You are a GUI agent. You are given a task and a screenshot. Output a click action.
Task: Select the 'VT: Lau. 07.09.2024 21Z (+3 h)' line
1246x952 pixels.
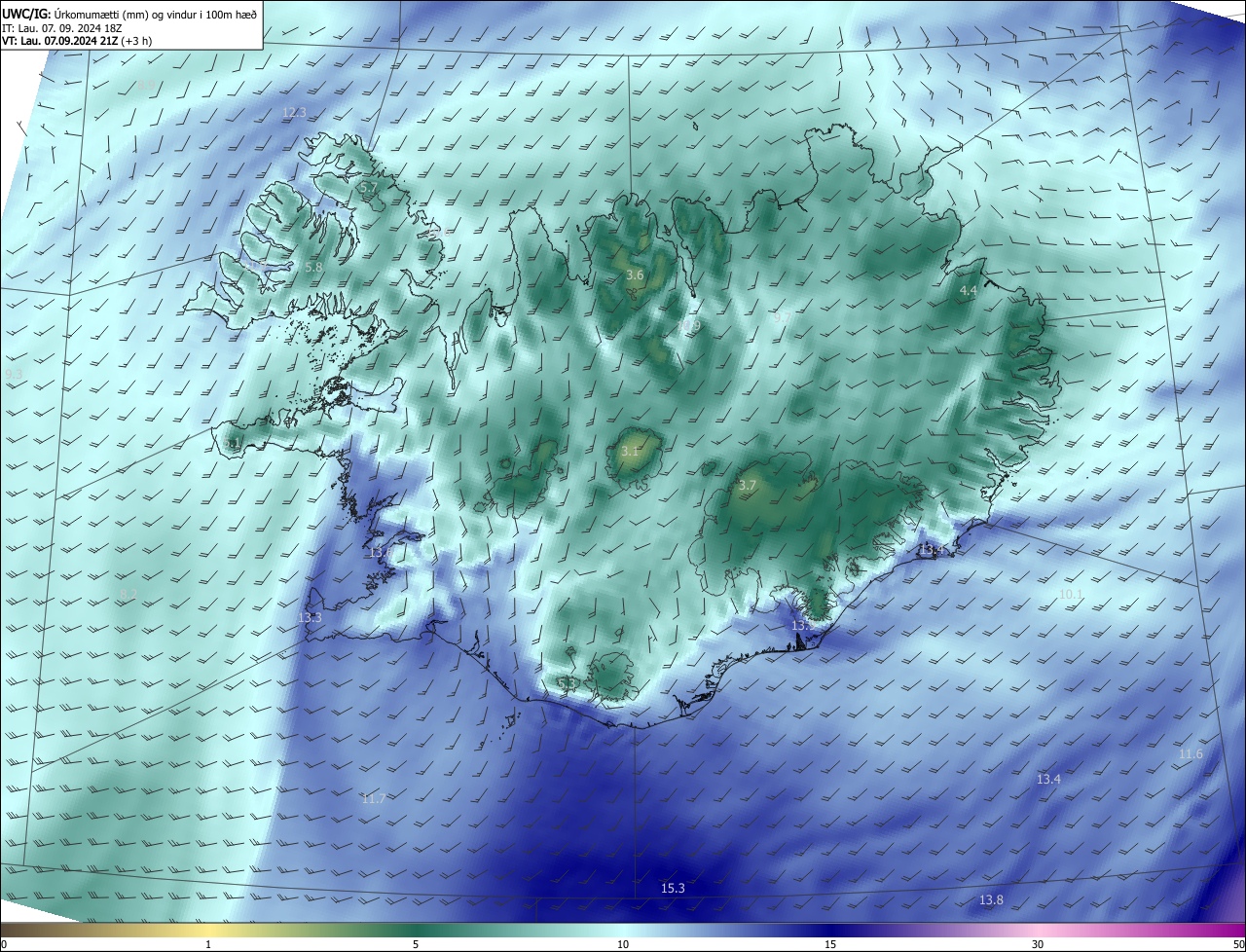pyautogui.click(x=77, y=41)
